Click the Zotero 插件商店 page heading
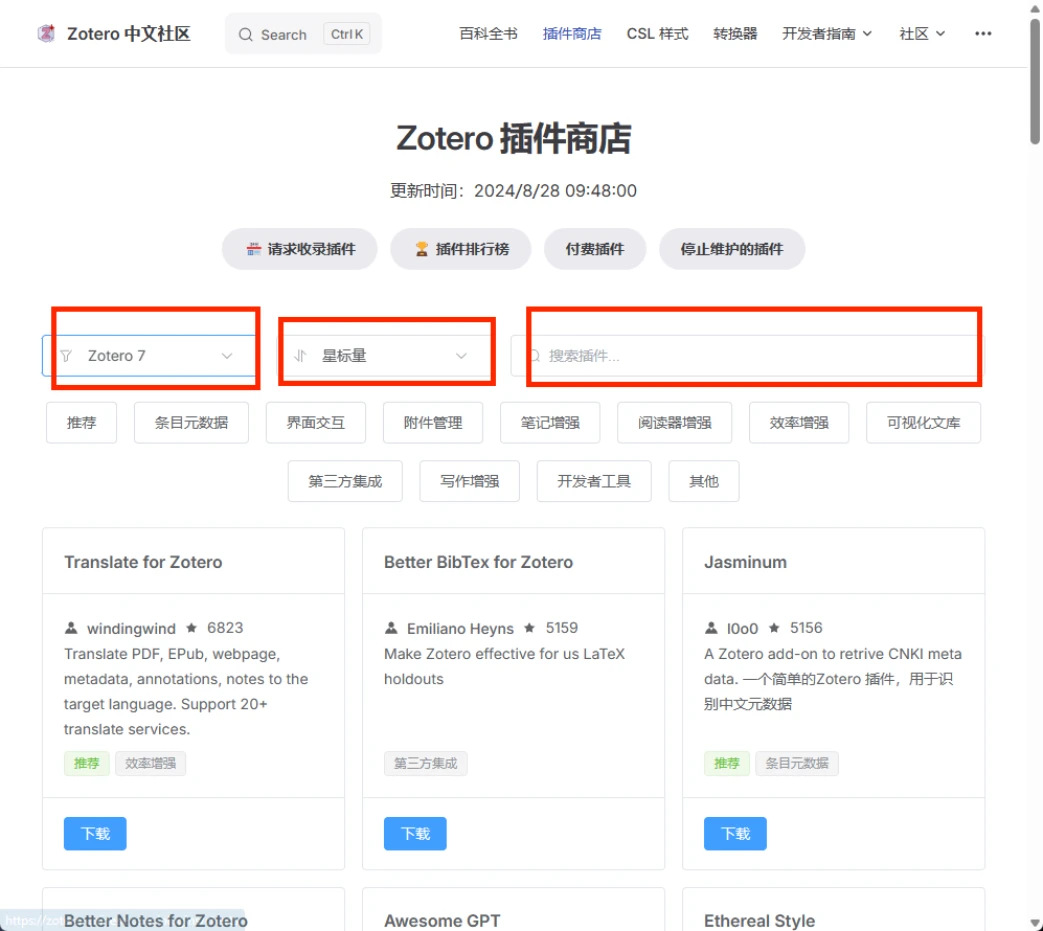Screen dimensions: 1043x931 click(x=514, y=138)
